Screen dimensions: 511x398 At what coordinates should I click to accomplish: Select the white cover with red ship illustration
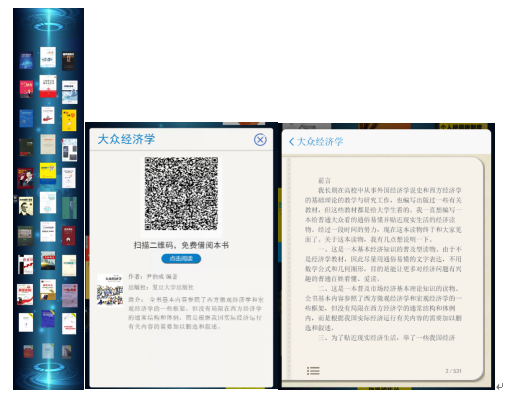pyautogui.click(x=48, y=115)
